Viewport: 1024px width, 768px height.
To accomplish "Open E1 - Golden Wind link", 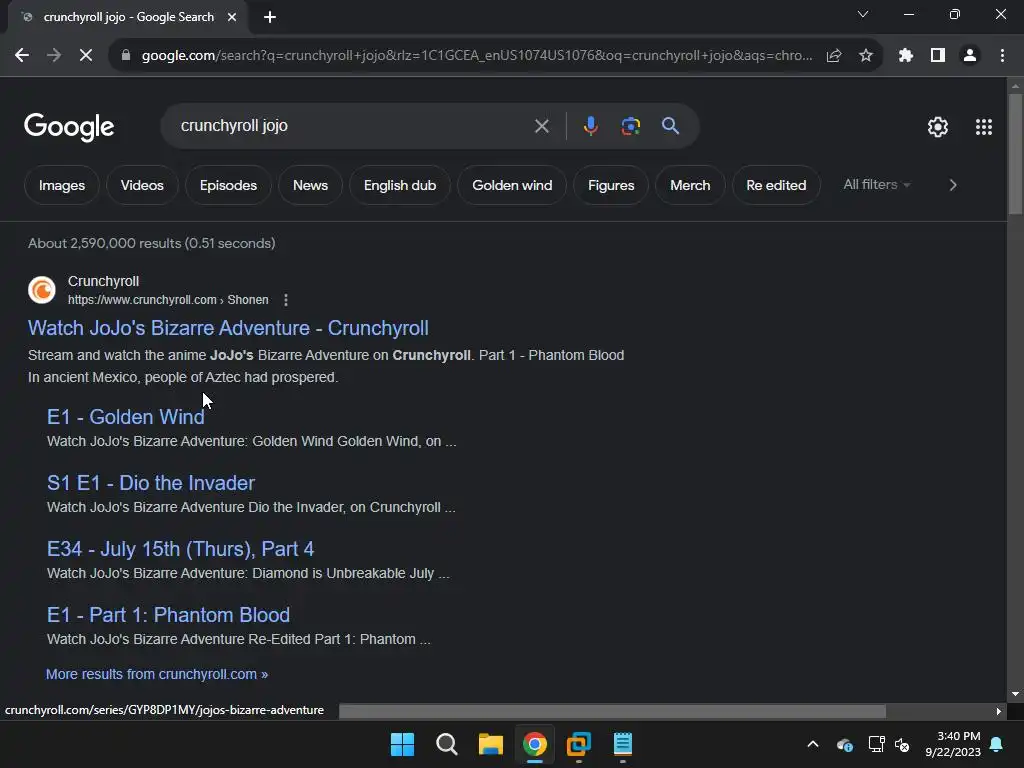I will click(x=125, y=417).
